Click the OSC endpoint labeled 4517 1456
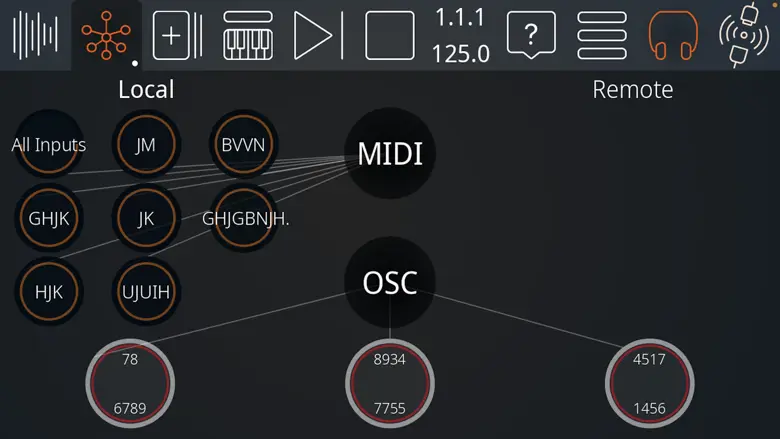 tap(650, 383)
